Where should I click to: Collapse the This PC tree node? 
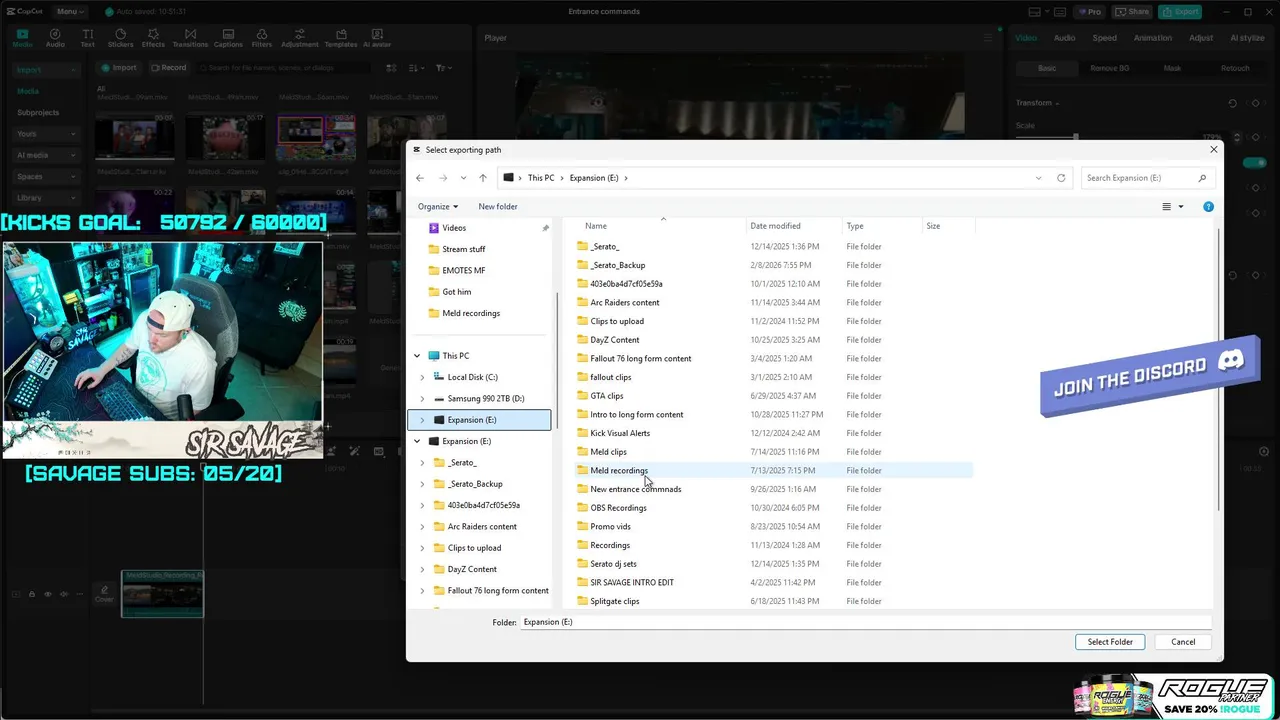417,356
